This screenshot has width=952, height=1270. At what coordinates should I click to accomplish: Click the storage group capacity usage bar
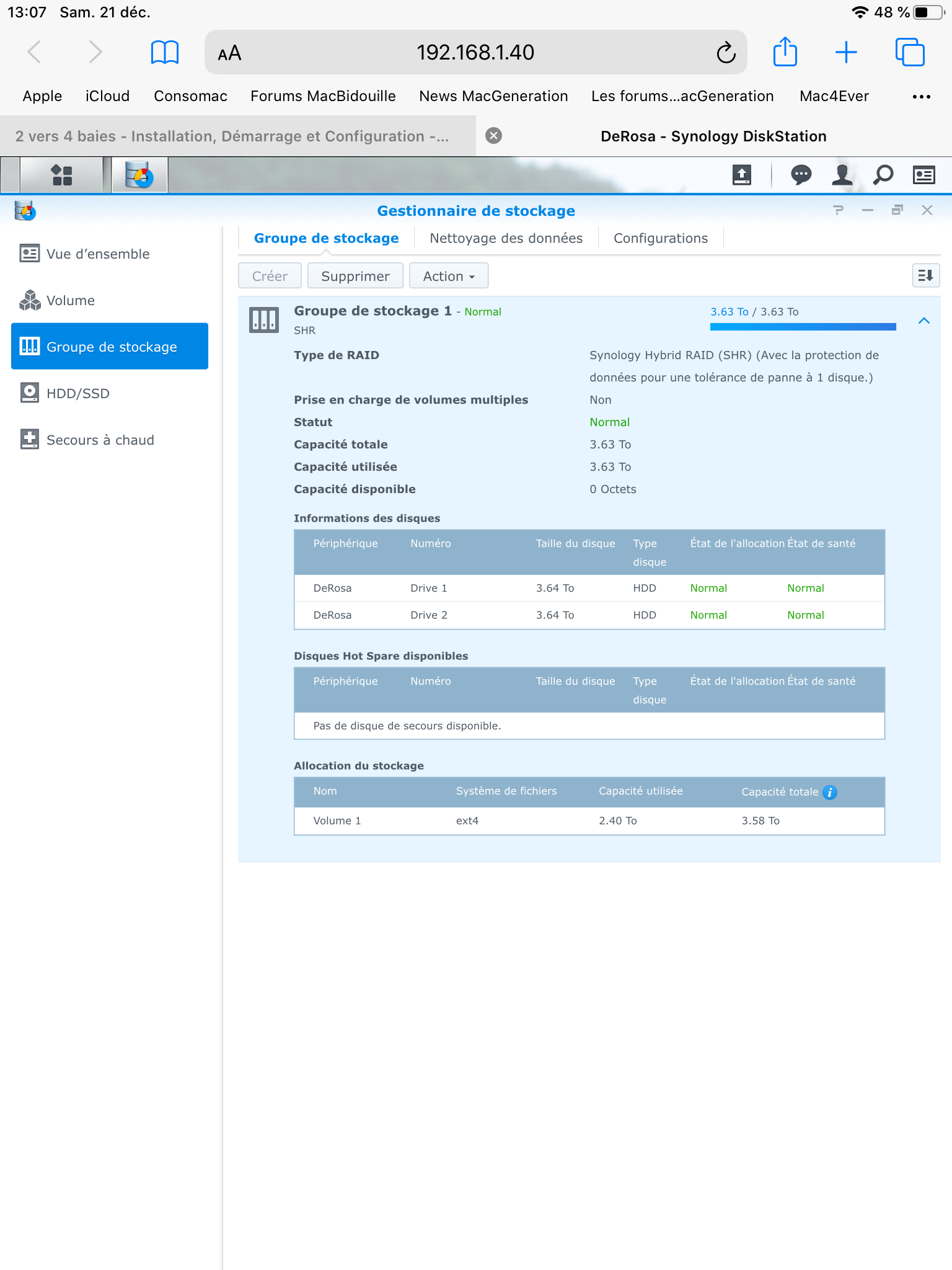point(803,327)
